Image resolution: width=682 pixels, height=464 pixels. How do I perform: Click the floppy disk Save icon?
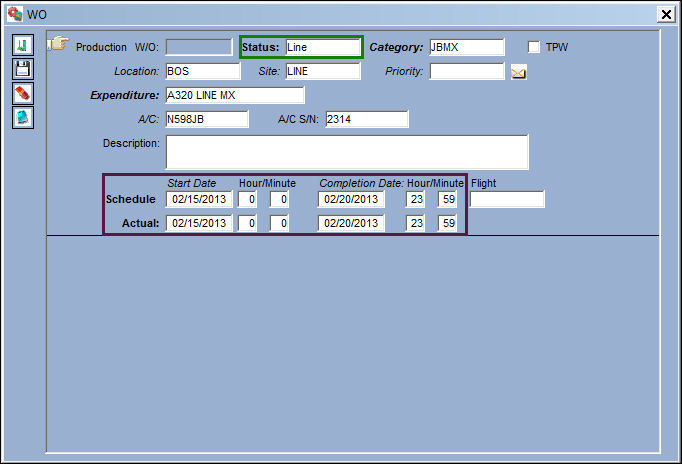pyautogui.click(x=23, y=69)
